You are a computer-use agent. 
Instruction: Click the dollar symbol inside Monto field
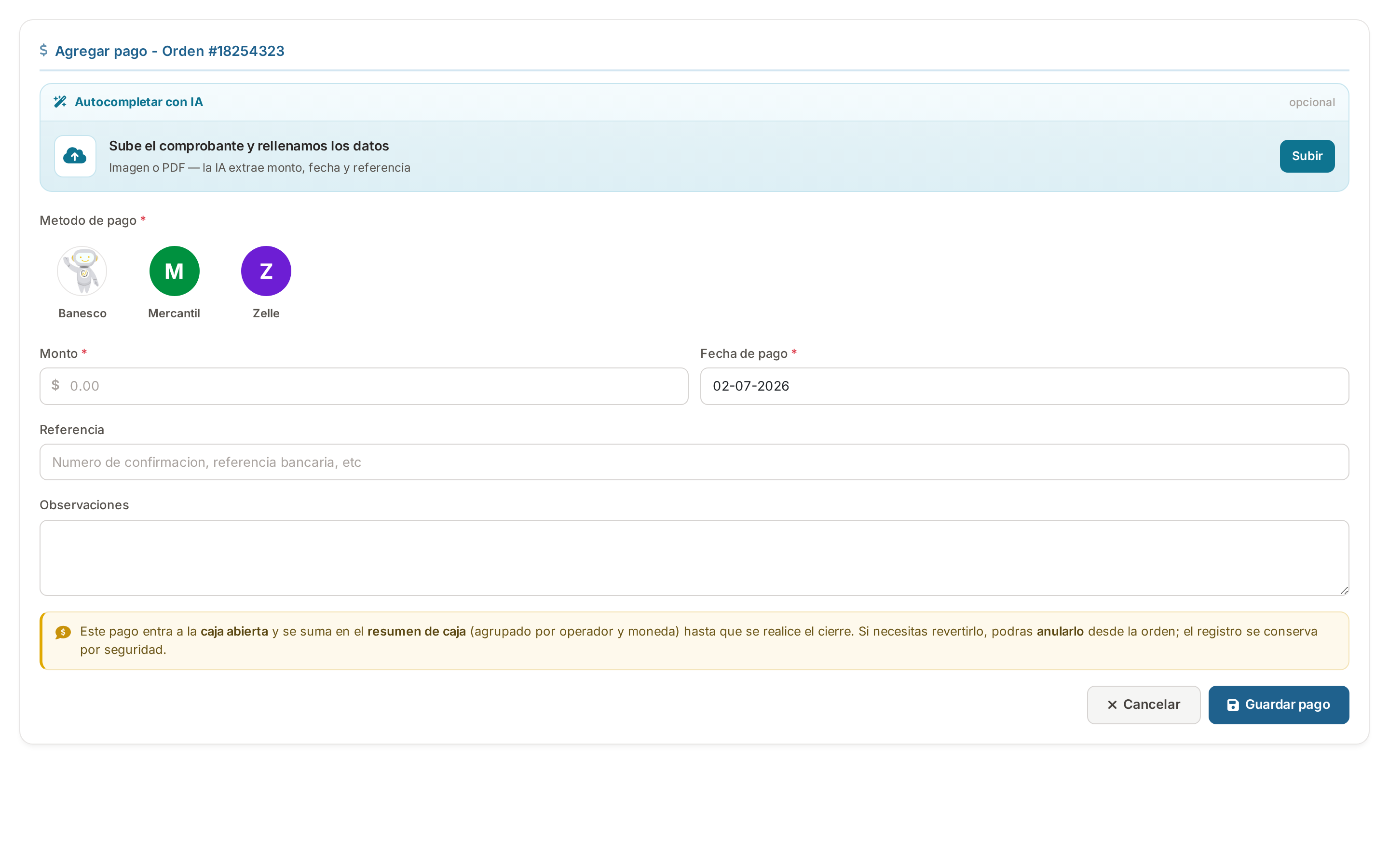(55, 385)
